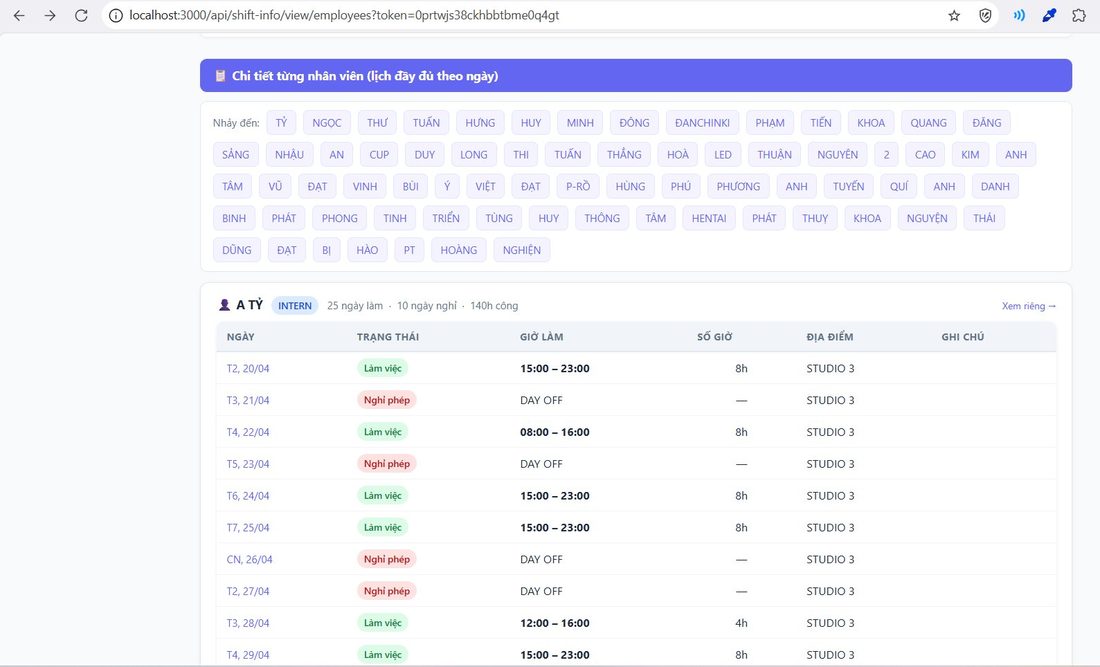Image resolution: width=1100 pixels, height=667 pixels.
Task: Click the INTERN badge next to A TỶ
Action: pos(295,306)
